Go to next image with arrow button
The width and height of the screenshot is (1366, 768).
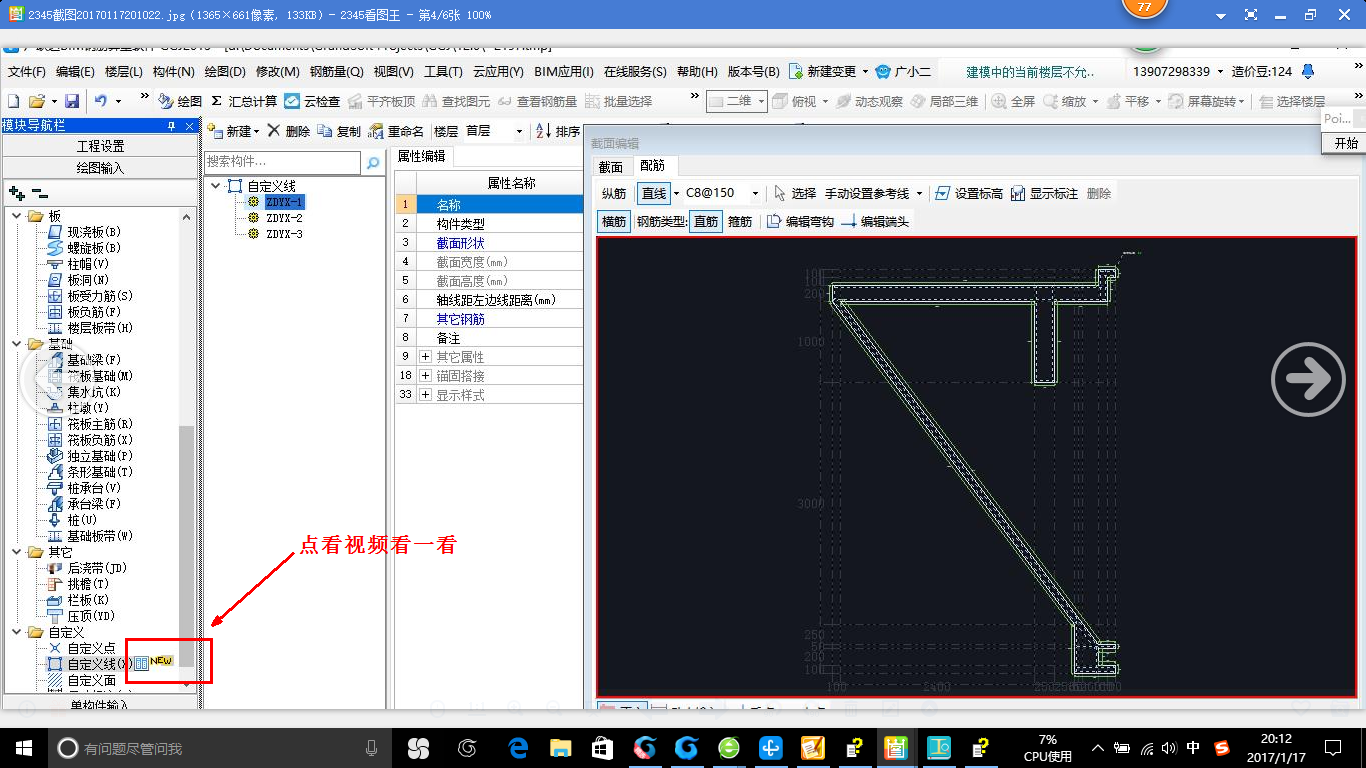(x=1308, y=379)
